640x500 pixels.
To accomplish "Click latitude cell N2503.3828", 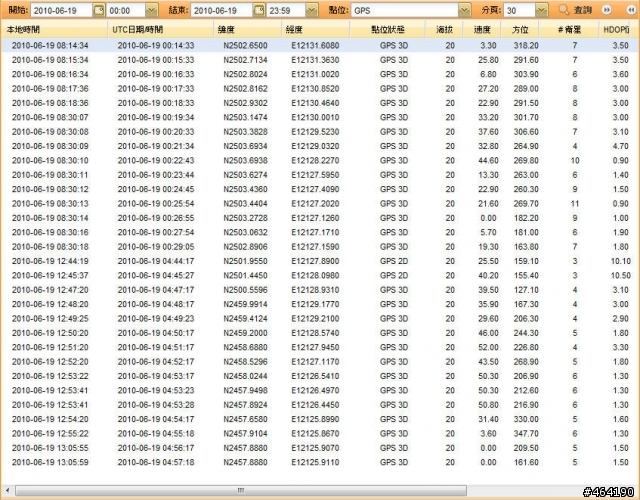I will pos(245,132).
